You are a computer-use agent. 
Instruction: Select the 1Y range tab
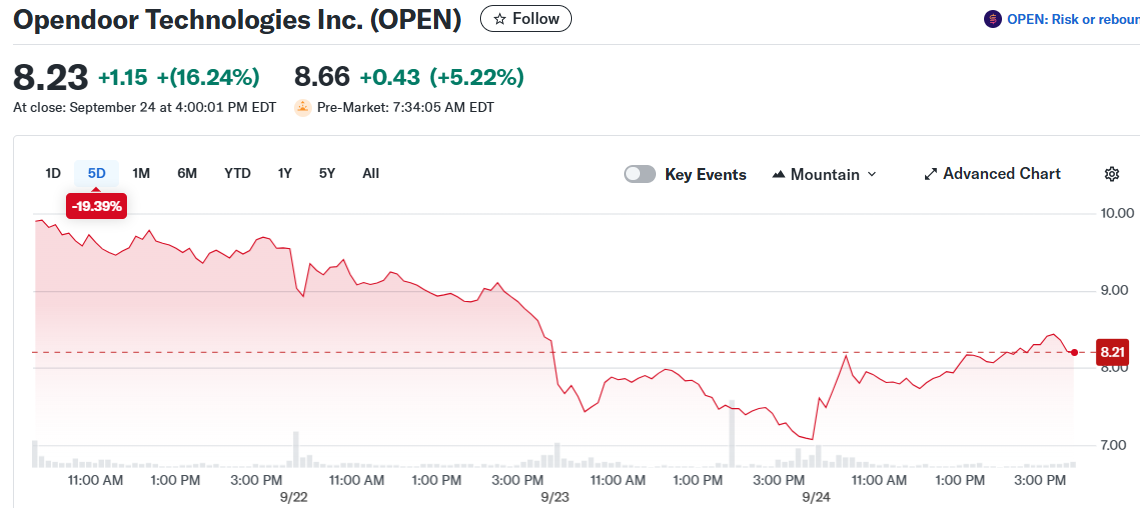[x=284, y=173]
